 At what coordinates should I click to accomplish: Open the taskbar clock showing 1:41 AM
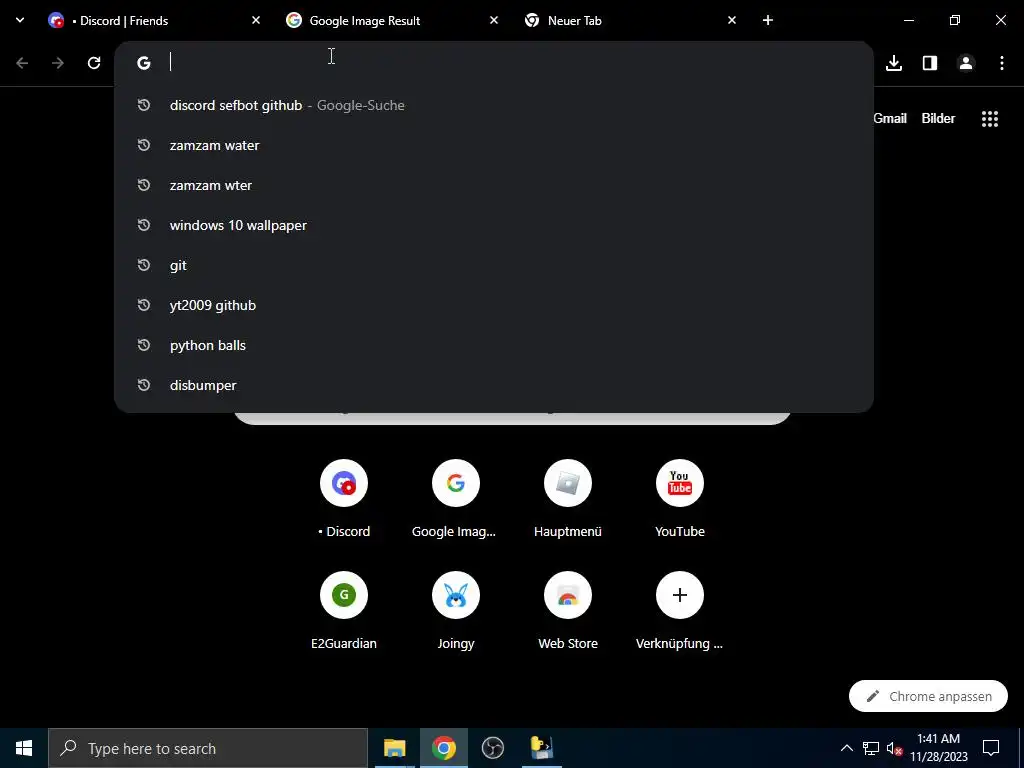click(x=938, y=748)
